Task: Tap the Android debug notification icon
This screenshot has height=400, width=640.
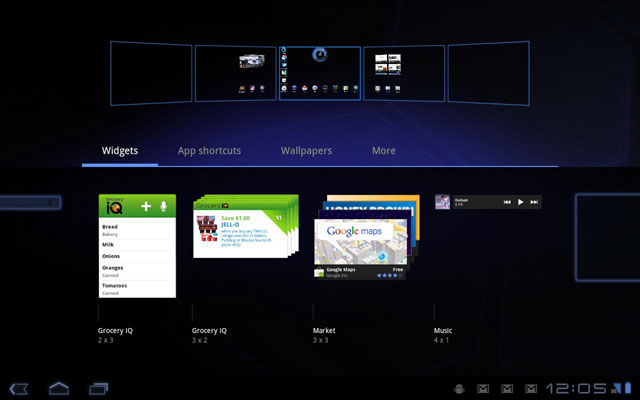Action: pos(459,388)
